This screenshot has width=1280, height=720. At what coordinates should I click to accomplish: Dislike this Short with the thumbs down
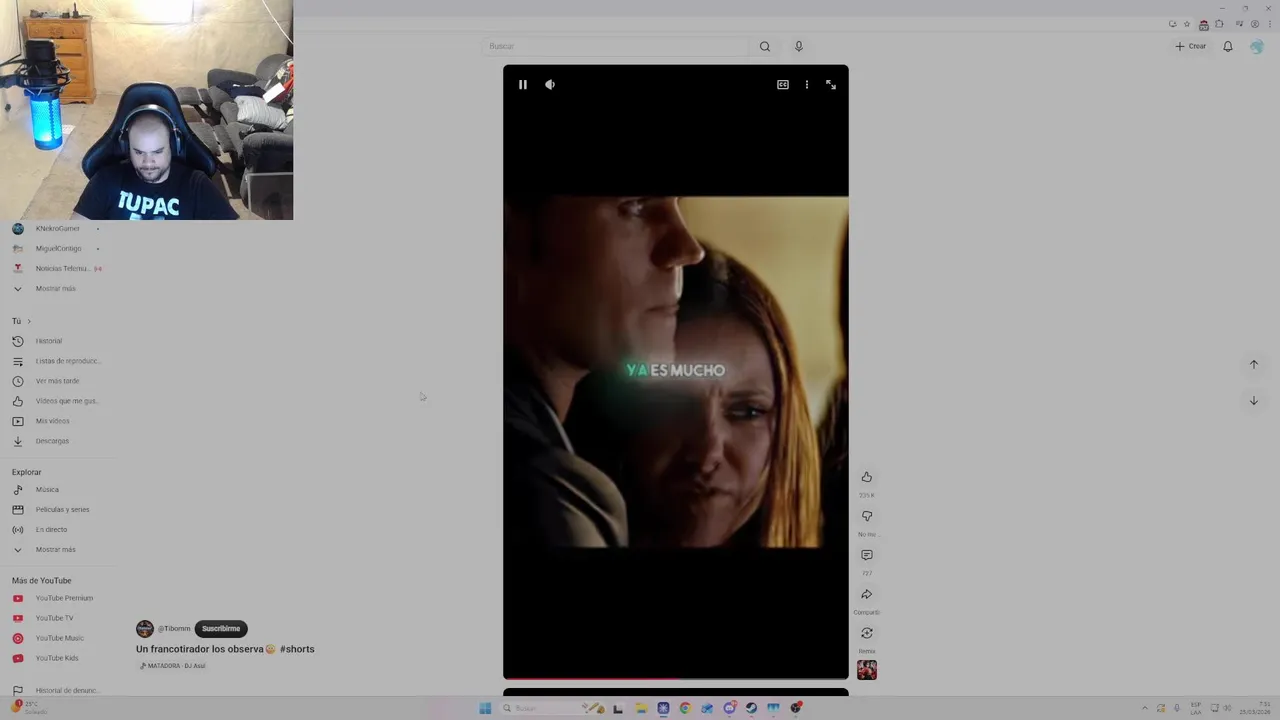tap(867, 516)
